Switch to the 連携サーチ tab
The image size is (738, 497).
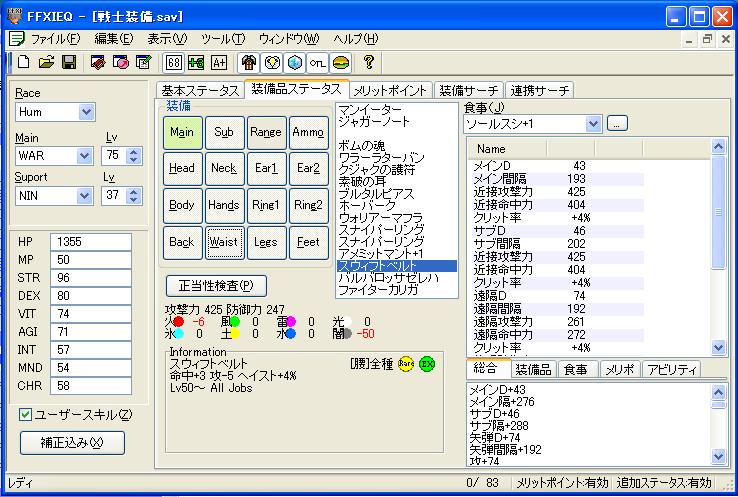[x=539, y=90]
